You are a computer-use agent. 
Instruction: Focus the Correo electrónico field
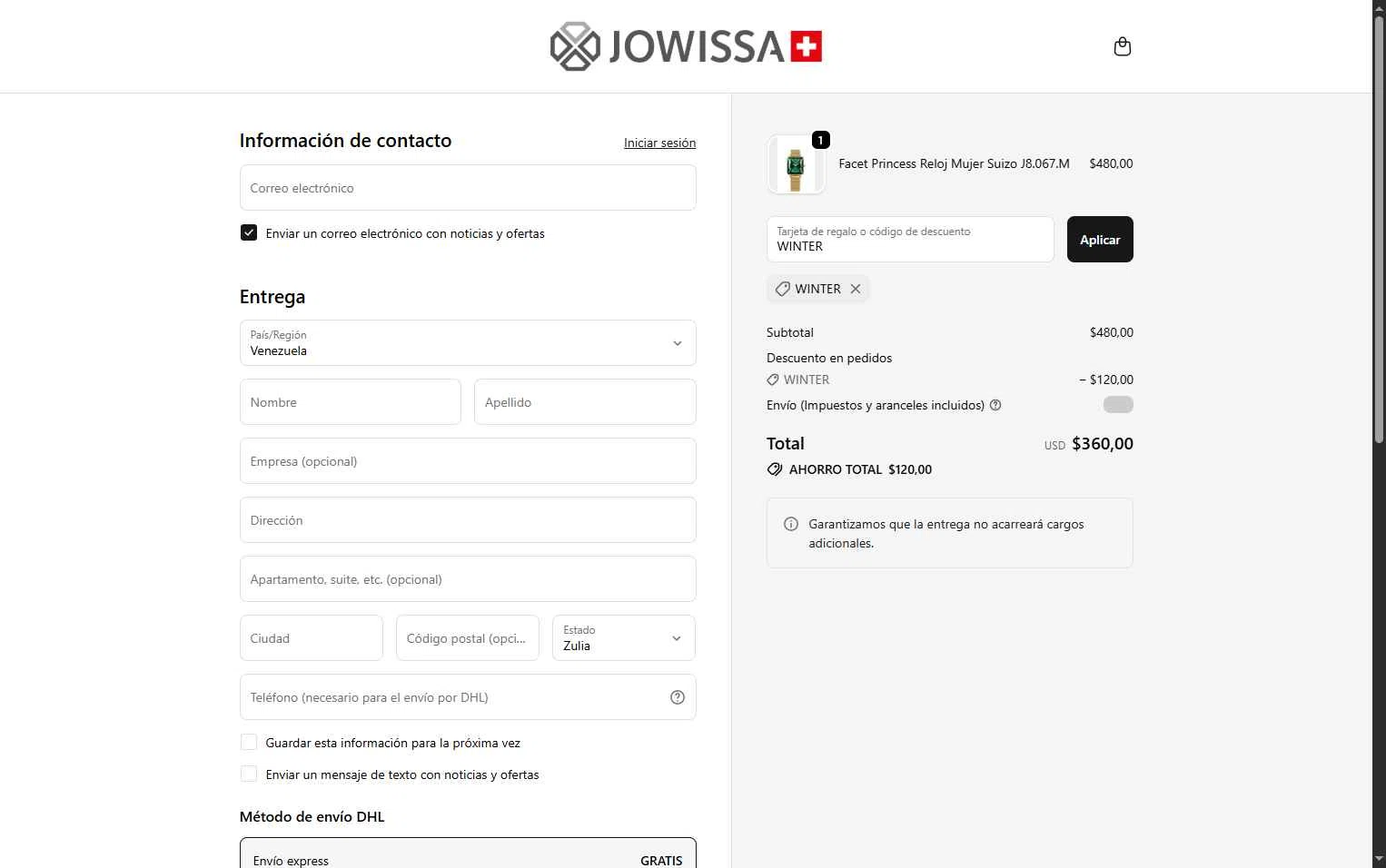tap(468, 187)
